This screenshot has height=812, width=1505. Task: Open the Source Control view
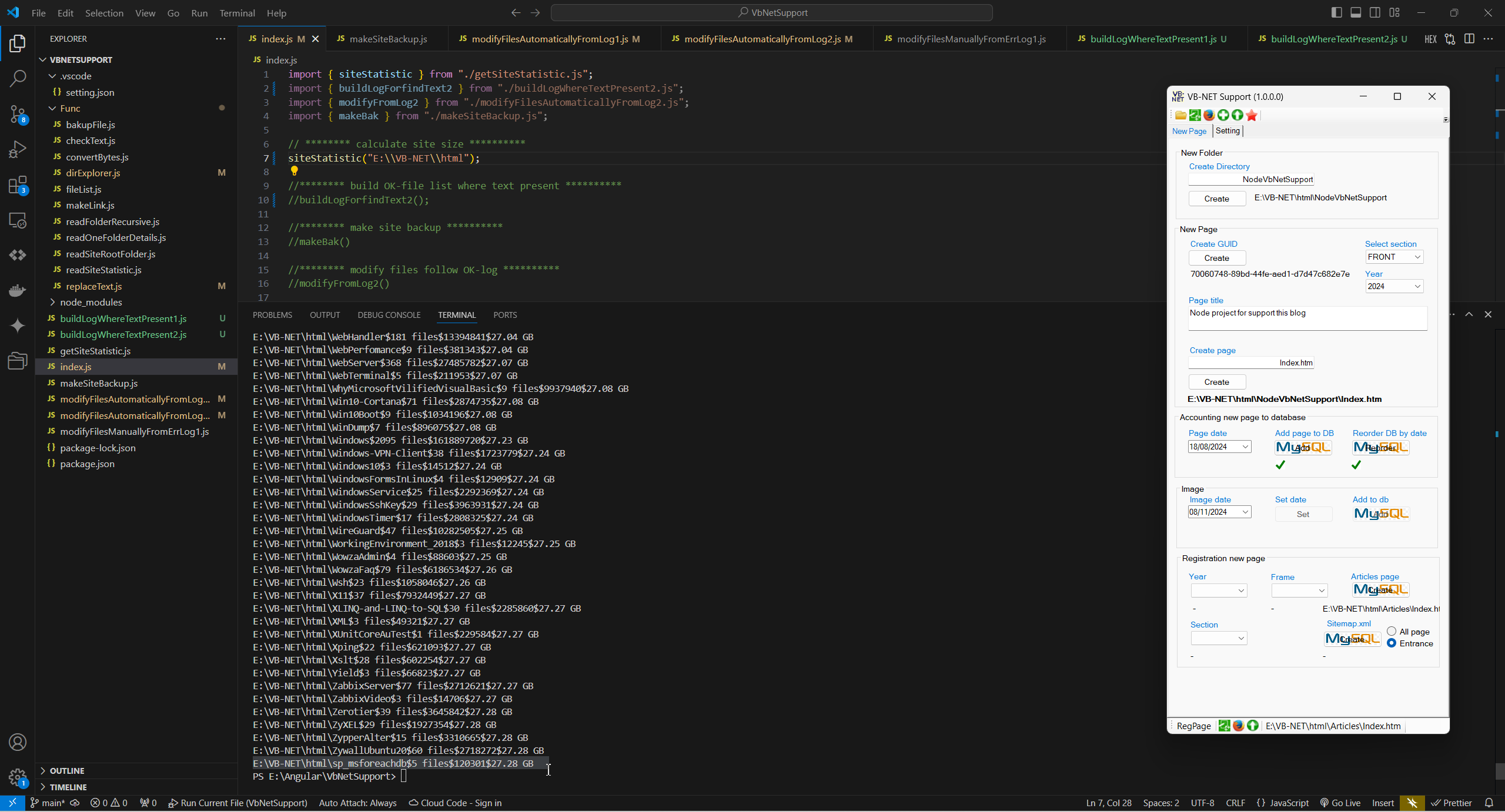pyautogui.click(x=18, y=114)
